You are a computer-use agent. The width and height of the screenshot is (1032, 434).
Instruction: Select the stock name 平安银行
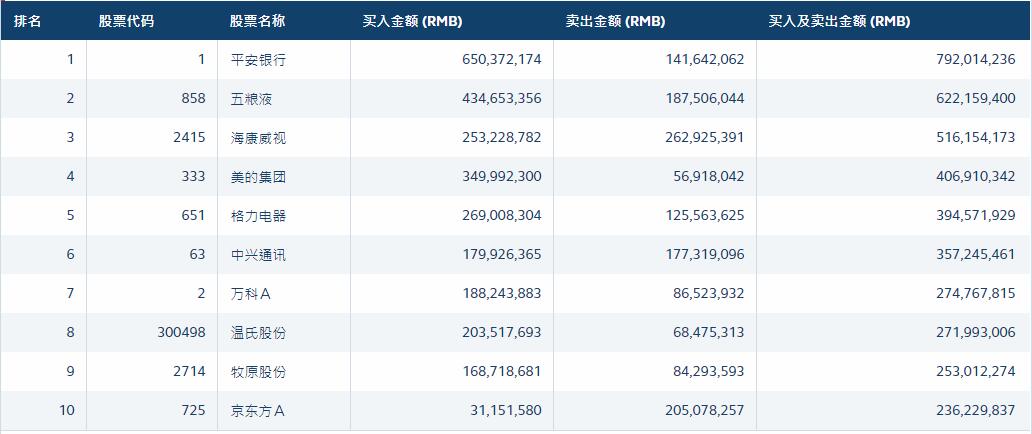259,60
